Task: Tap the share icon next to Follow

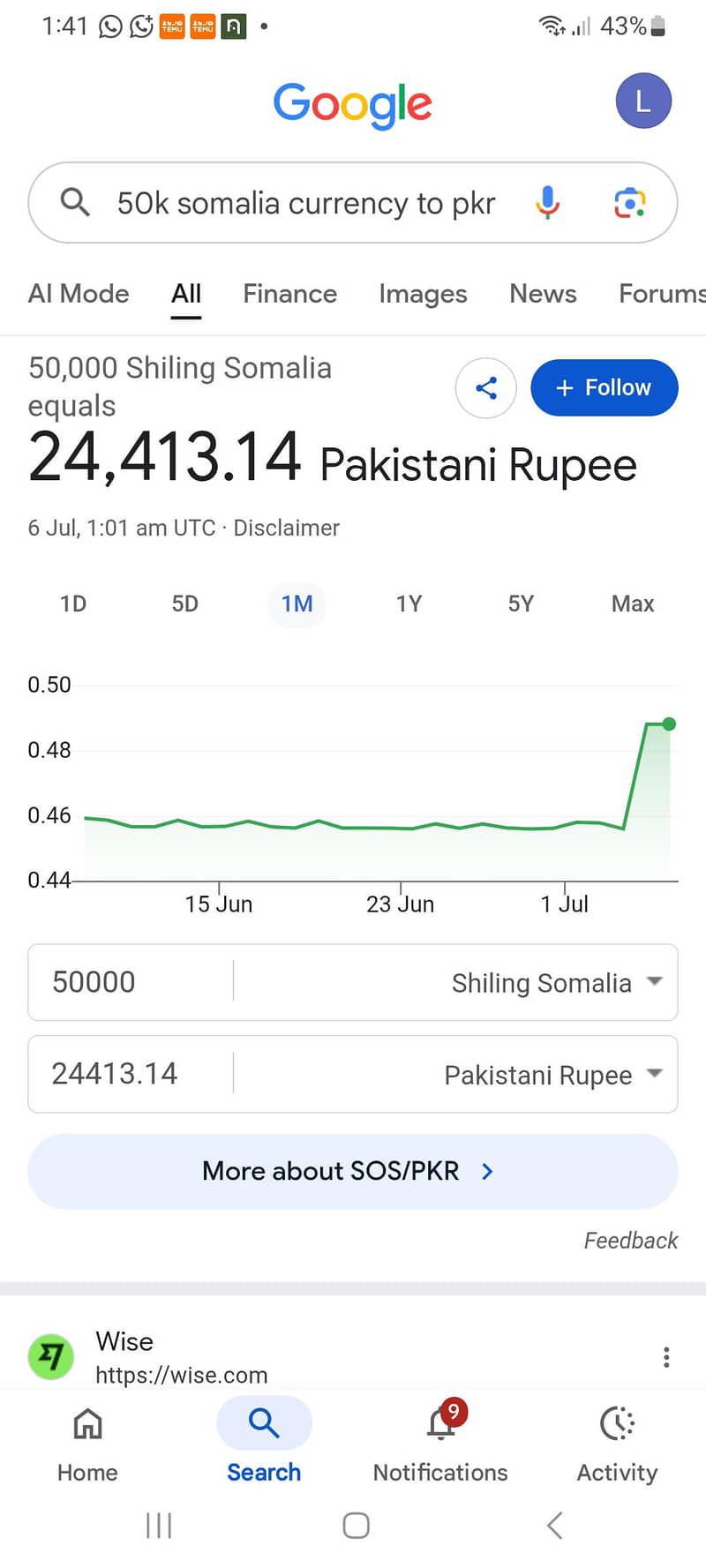Action: (x=485, y=387)
